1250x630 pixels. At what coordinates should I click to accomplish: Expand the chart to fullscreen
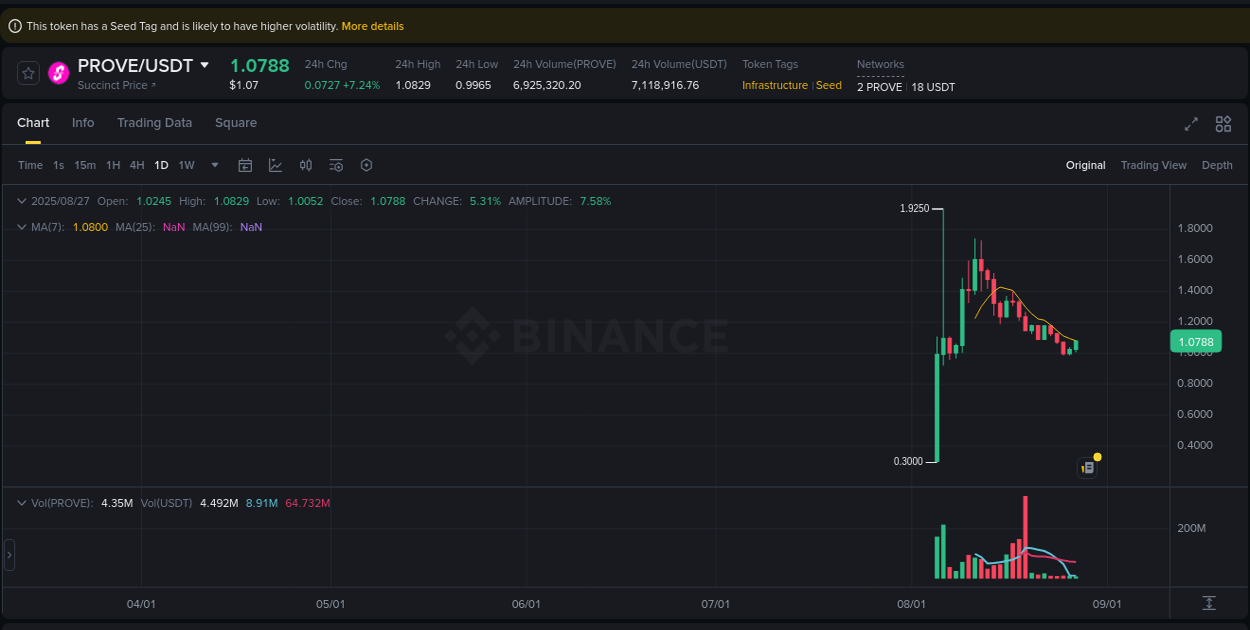(x=1190, y=124)
